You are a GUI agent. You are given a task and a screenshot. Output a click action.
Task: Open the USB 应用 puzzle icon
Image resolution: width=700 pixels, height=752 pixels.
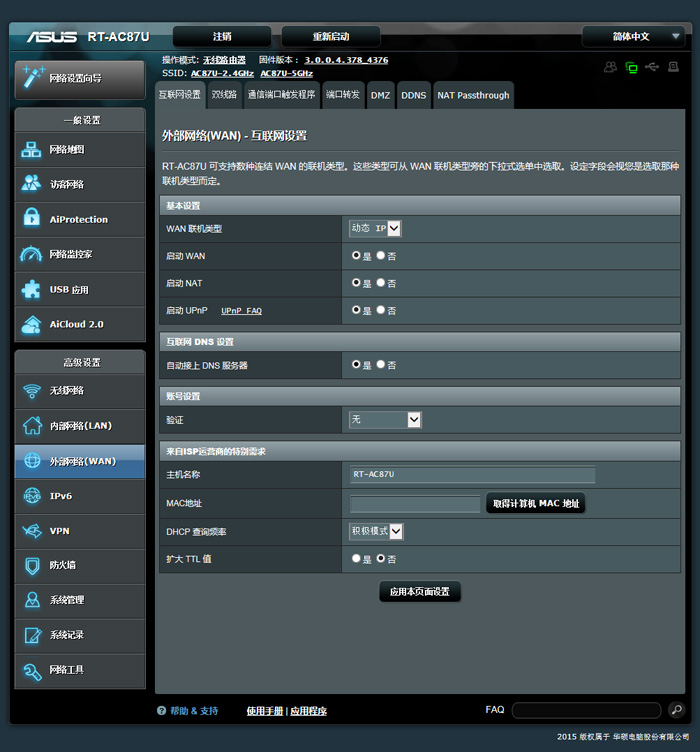pos(31,289)
